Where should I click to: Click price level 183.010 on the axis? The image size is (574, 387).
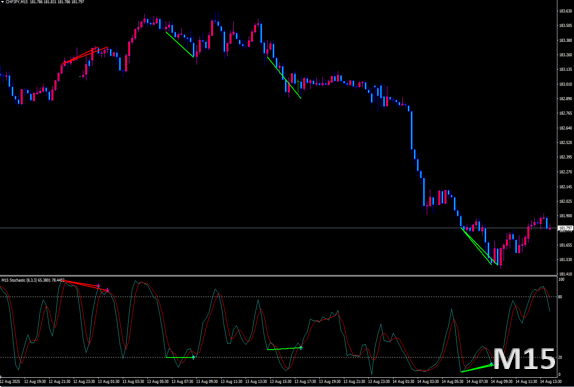[x=565, y=84]
